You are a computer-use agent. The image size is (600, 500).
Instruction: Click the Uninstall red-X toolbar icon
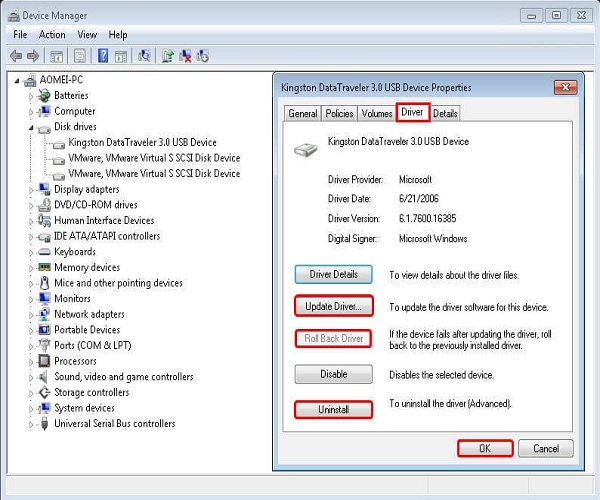click(185, 56)
